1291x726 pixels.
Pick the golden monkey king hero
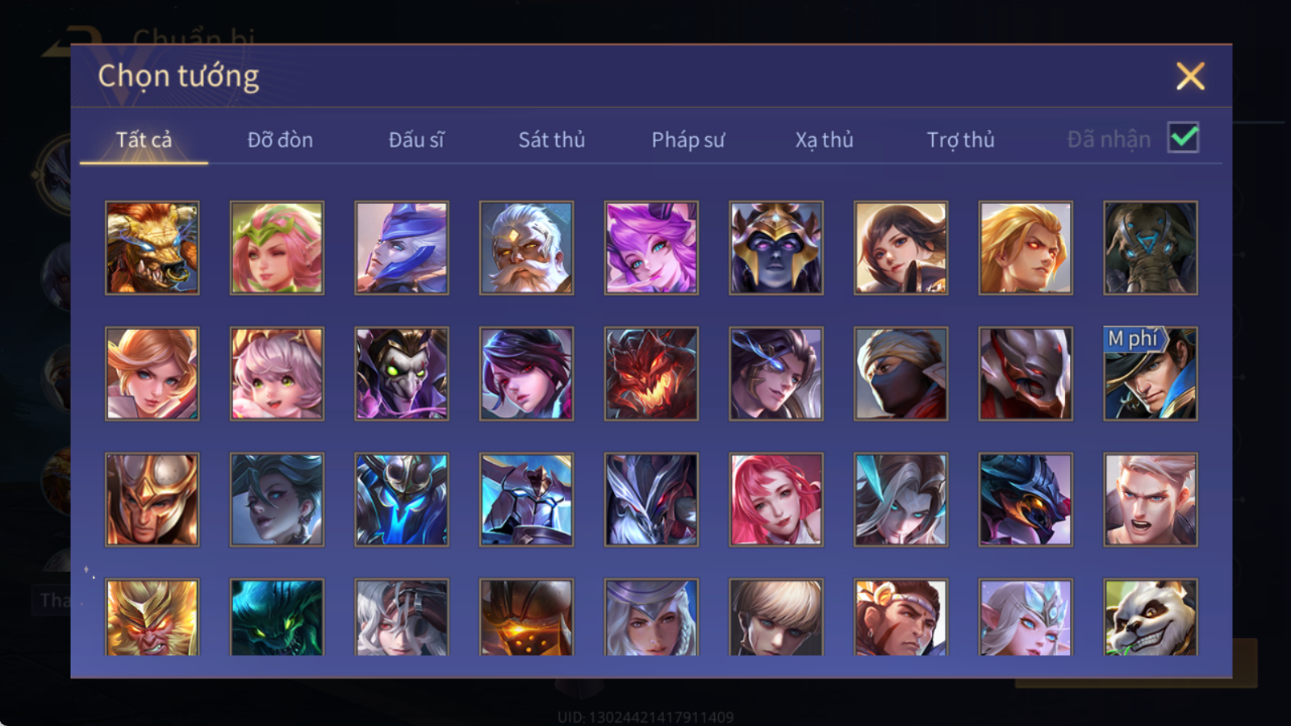[152, 617]
